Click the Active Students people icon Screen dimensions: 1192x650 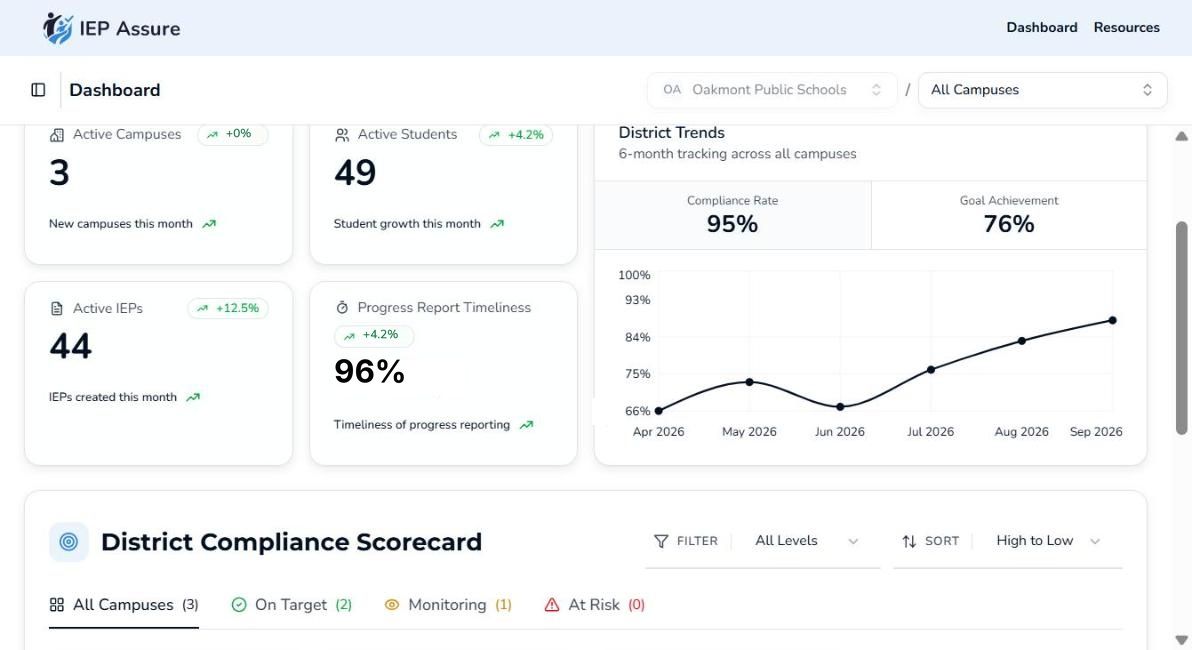(341, 135)
